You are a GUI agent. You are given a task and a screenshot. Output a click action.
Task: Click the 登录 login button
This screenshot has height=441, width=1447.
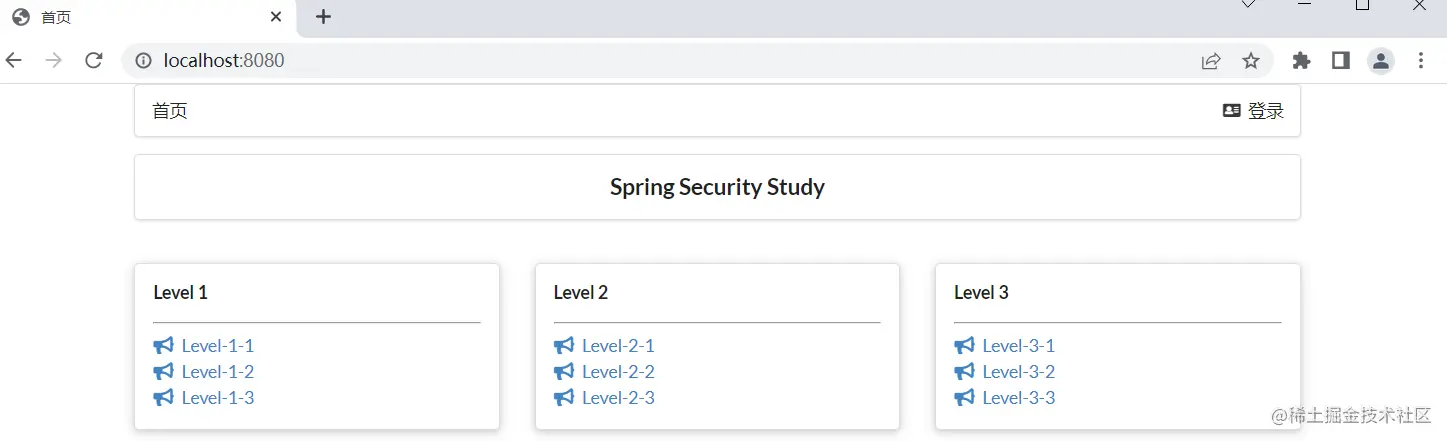coord(1265,111)
